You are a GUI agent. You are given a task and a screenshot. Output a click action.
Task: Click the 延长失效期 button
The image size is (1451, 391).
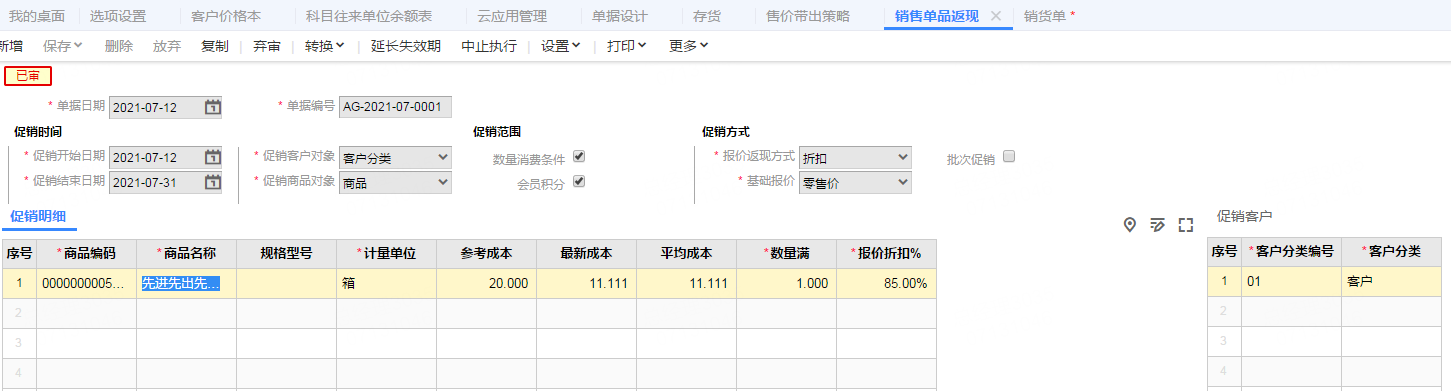coord(405,46)
